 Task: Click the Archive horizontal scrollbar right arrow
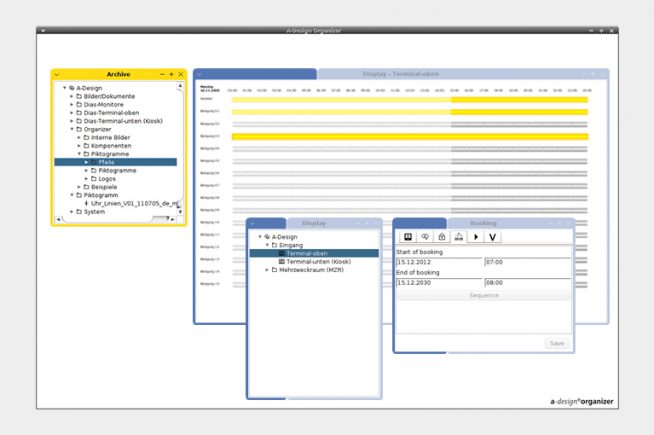173,219
